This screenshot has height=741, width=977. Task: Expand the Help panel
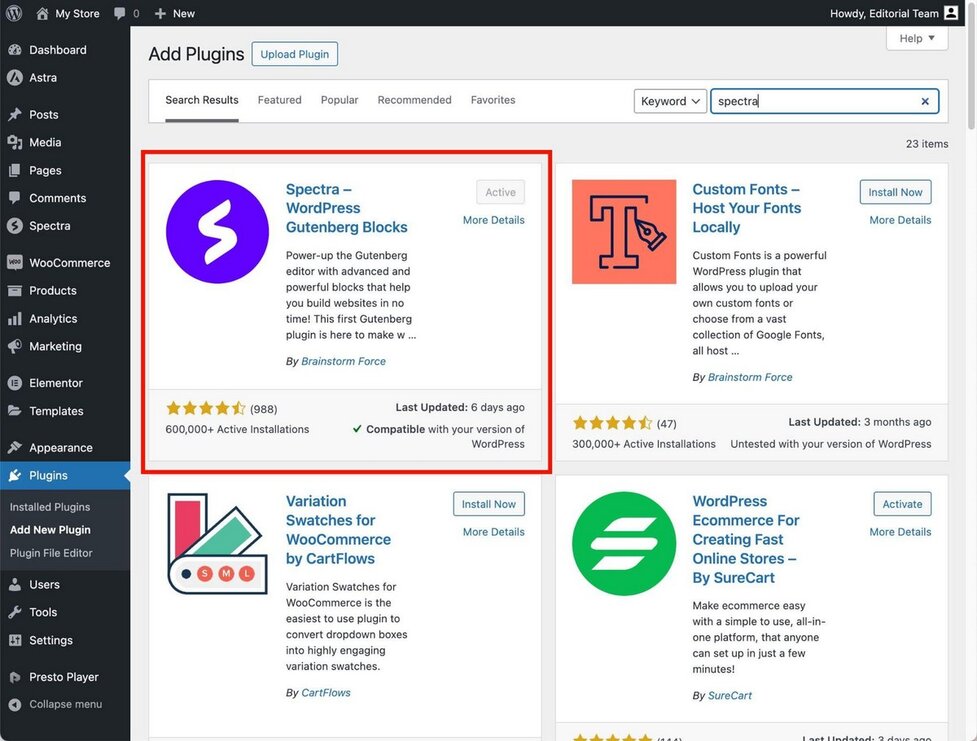click(915, 37)
